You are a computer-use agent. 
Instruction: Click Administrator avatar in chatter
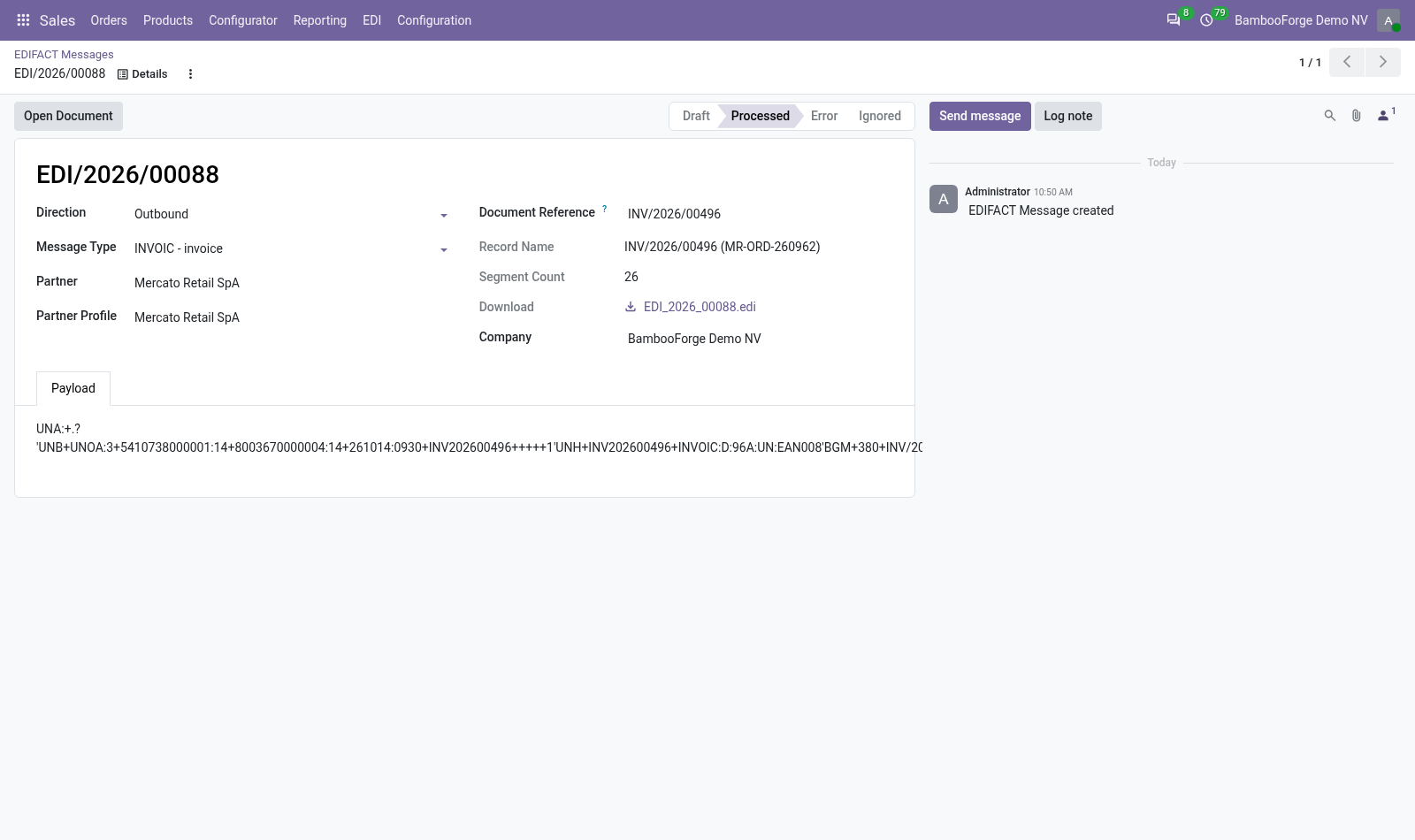pyautogui.click(x=944, y=199)
